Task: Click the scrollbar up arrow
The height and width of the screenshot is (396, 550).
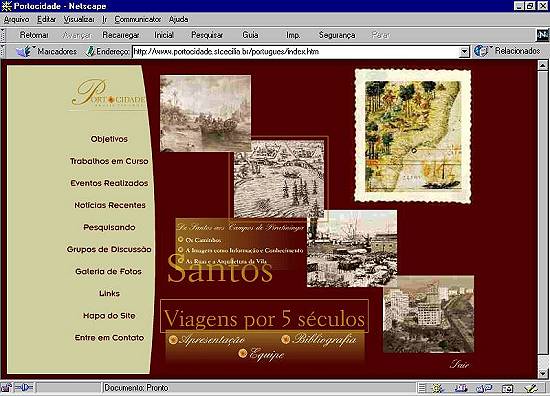Action: tap(543, 65)
